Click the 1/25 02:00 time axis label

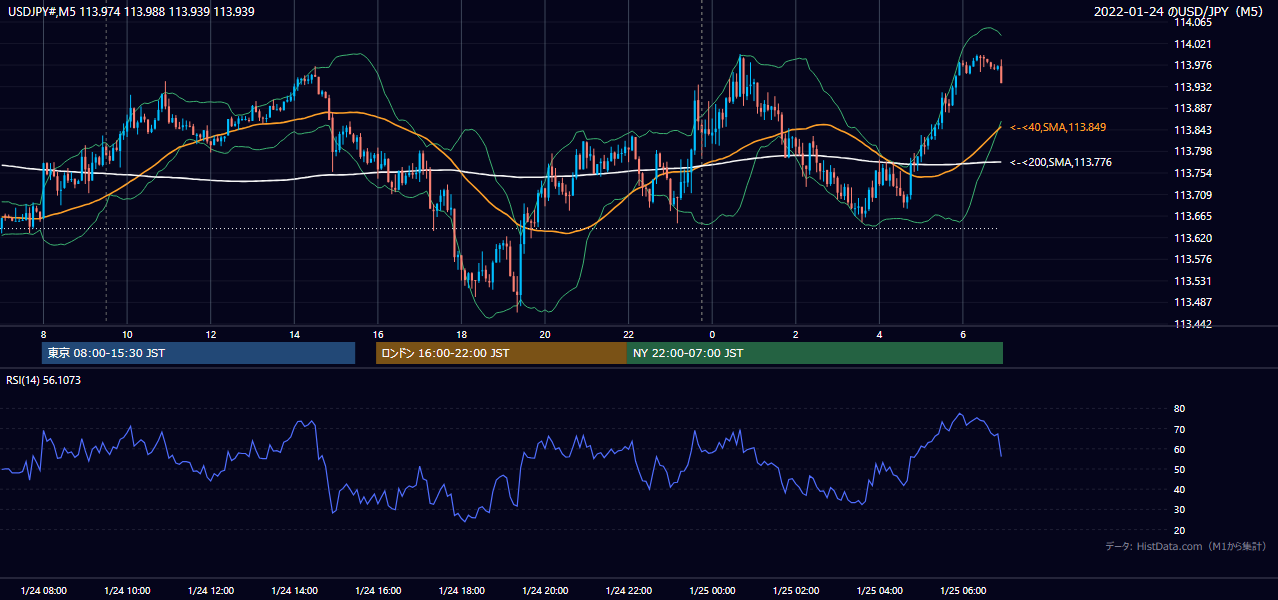(796, 590)
